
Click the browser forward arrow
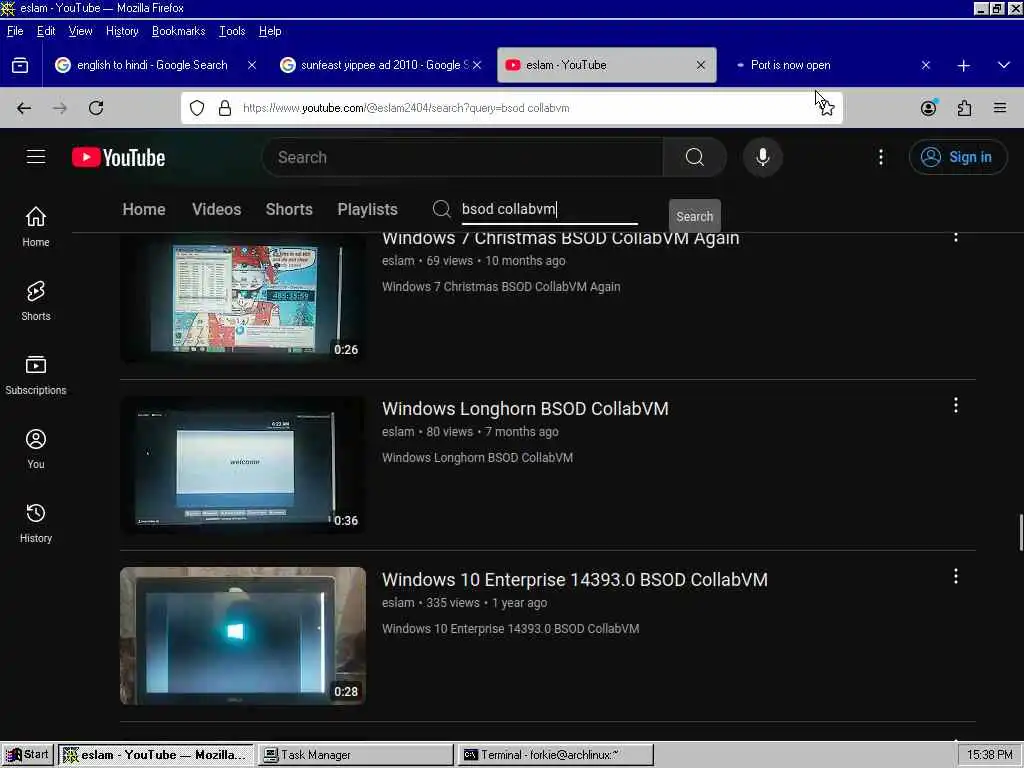60,108
